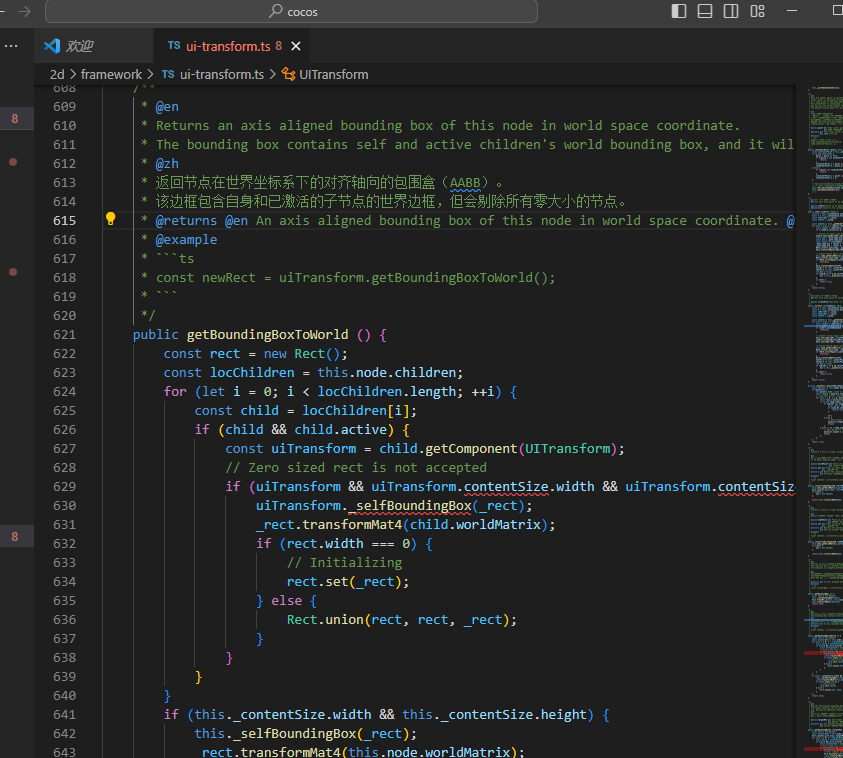Click the getBoundingBoxToWorld method name
The width and height of the screenshot is (843, 758).
[267, 334]
